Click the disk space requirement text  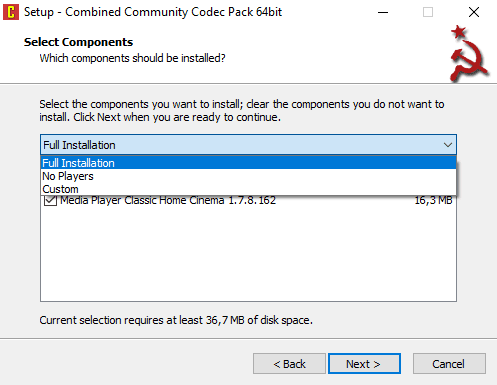176,320
